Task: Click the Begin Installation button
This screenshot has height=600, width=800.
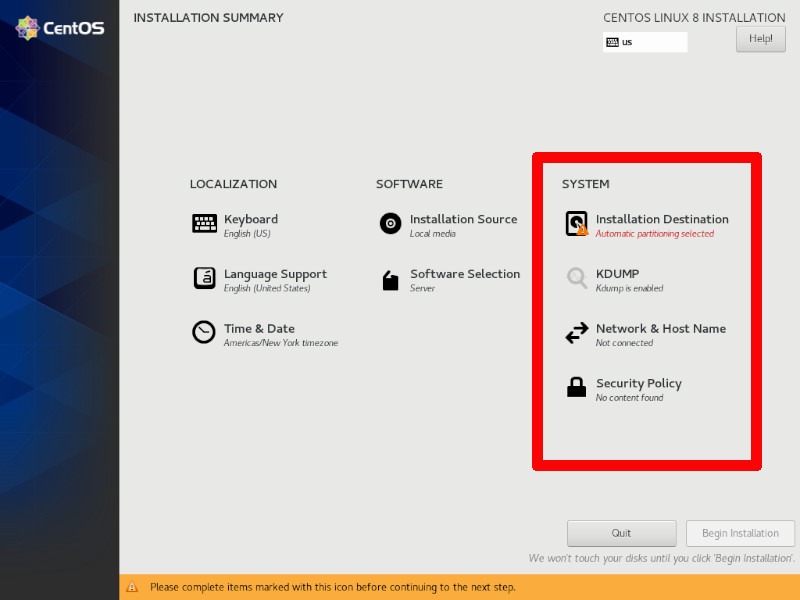Action: (x=740, y=533)
